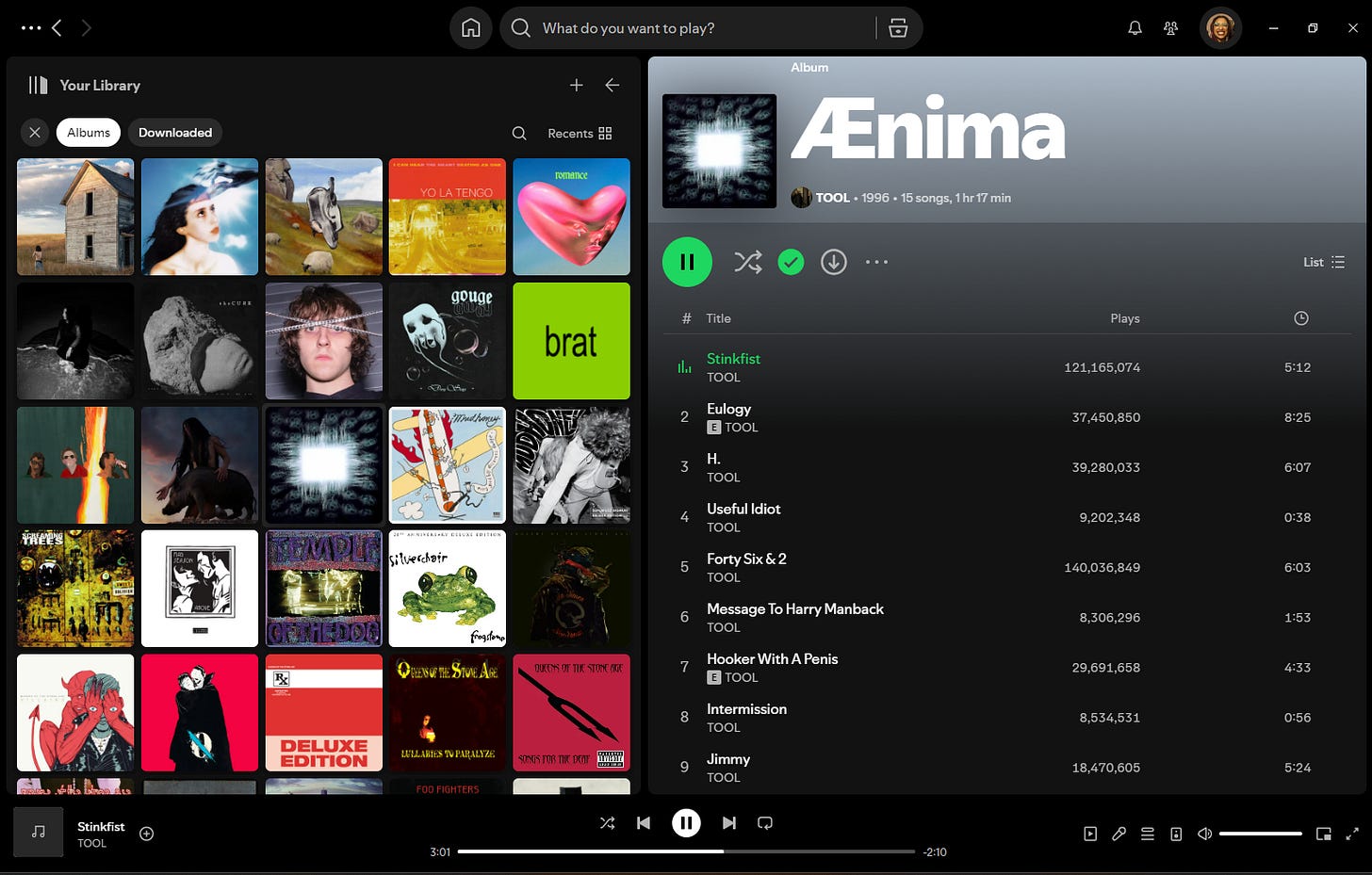Open the three-dot app menu

point(31,28)
